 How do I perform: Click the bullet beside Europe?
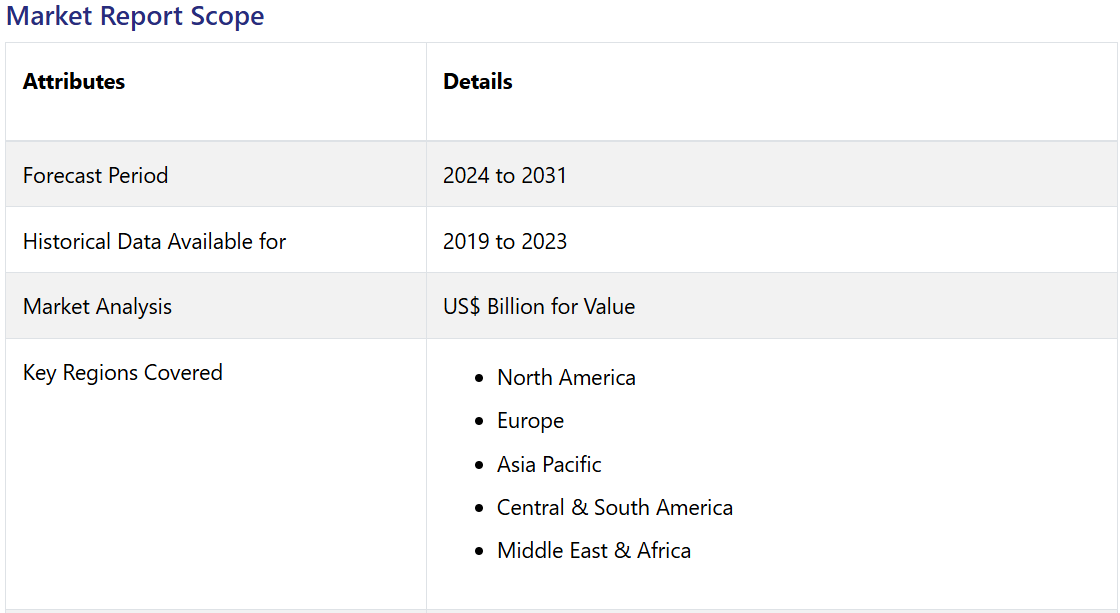coord(480,422)
